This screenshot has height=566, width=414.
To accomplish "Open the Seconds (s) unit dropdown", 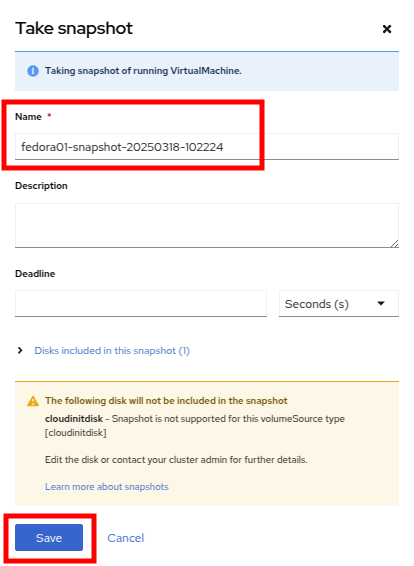I will (x=339, y=304).
